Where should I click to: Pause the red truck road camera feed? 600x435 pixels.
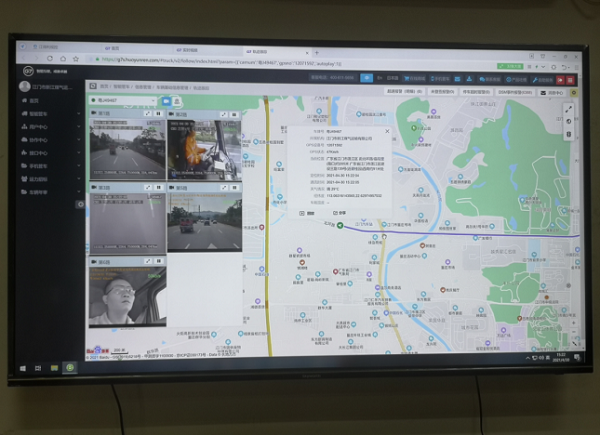pyautogui.click(x=235, y=187)
